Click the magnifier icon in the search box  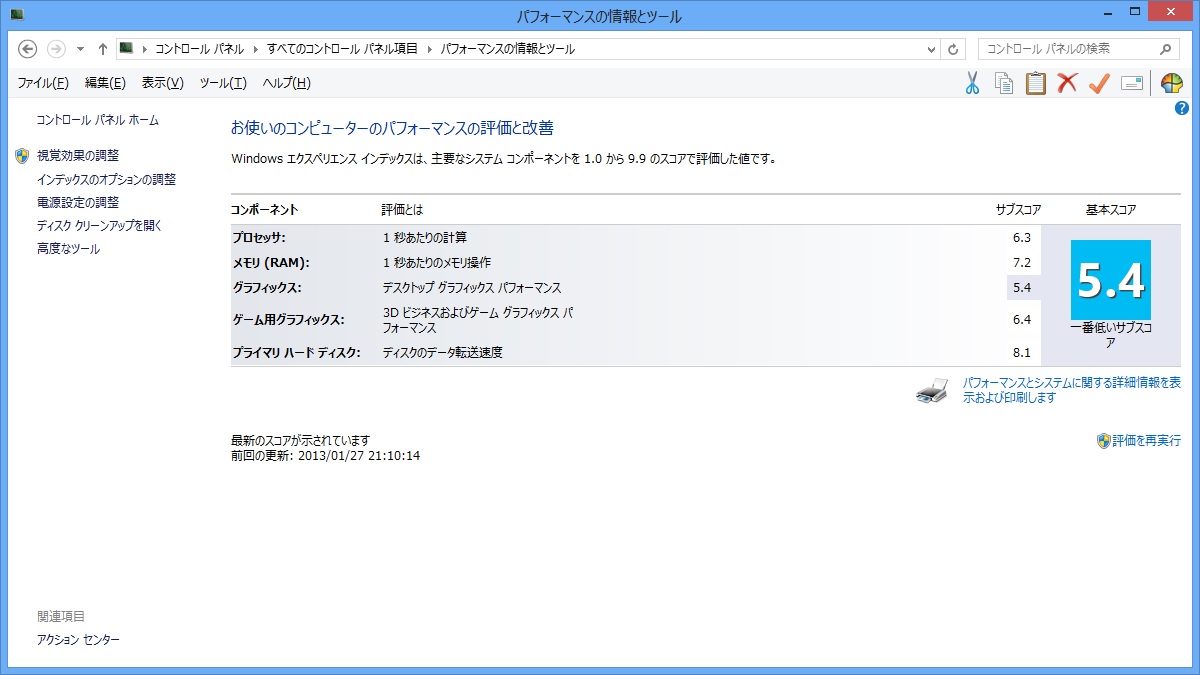(1165, 48)
